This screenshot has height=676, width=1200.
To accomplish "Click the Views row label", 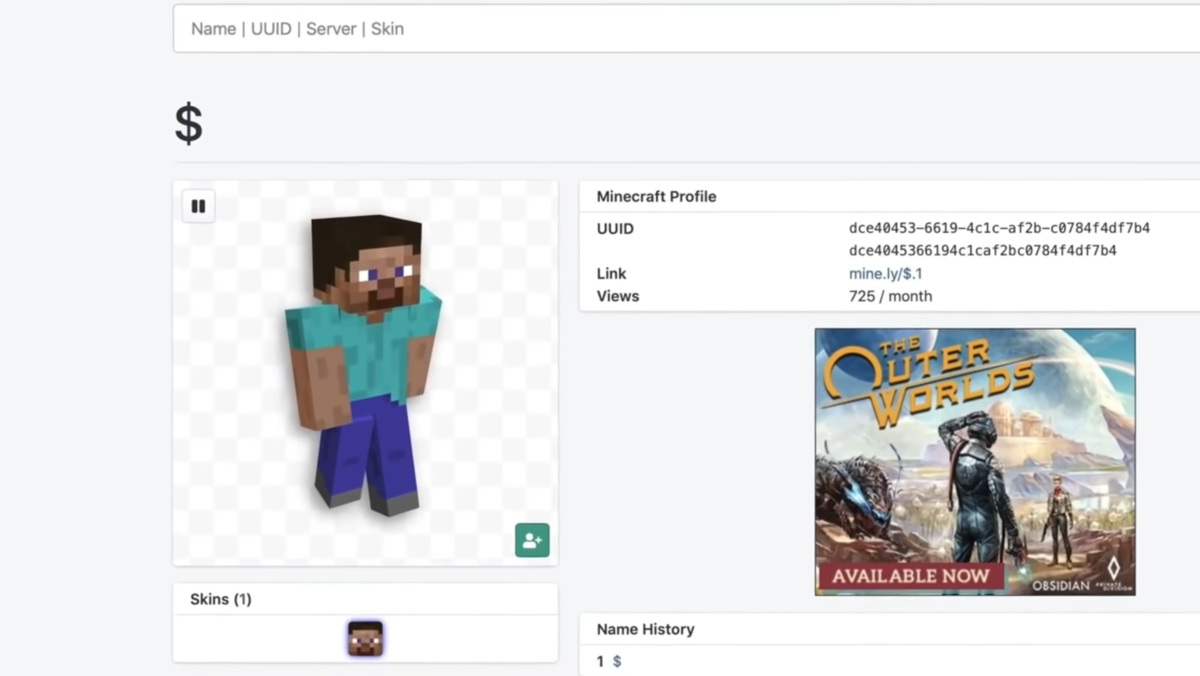I will 617,296.
